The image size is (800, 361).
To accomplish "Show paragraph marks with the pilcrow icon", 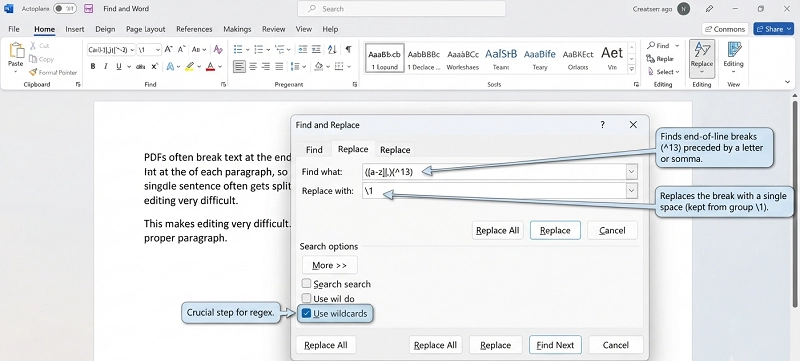I will pos(348,49).
